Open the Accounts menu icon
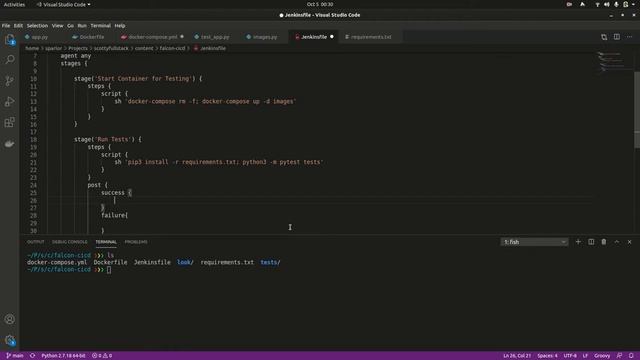 [9, 319]
